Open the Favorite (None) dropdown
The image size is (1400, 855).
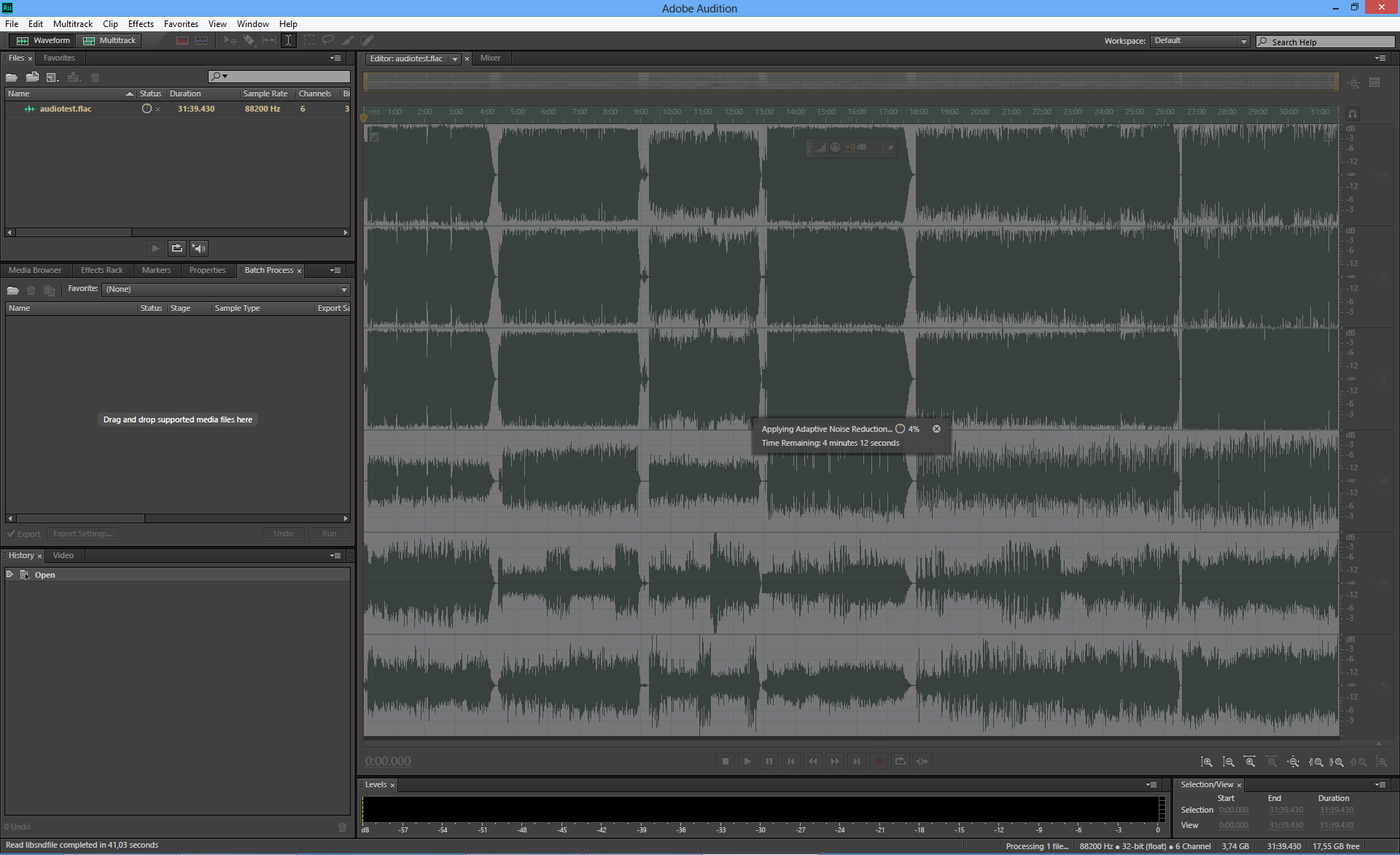click(x=226, y=290)
